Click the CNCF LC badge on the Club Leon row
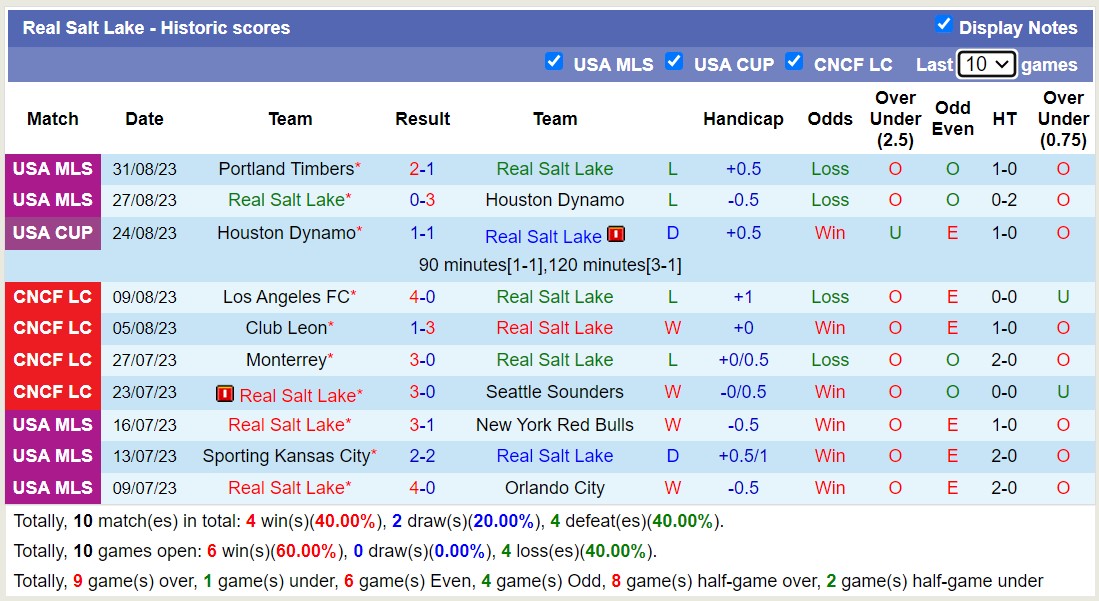The height and width of the screenshot is (601, 1099). click(52, 328)
